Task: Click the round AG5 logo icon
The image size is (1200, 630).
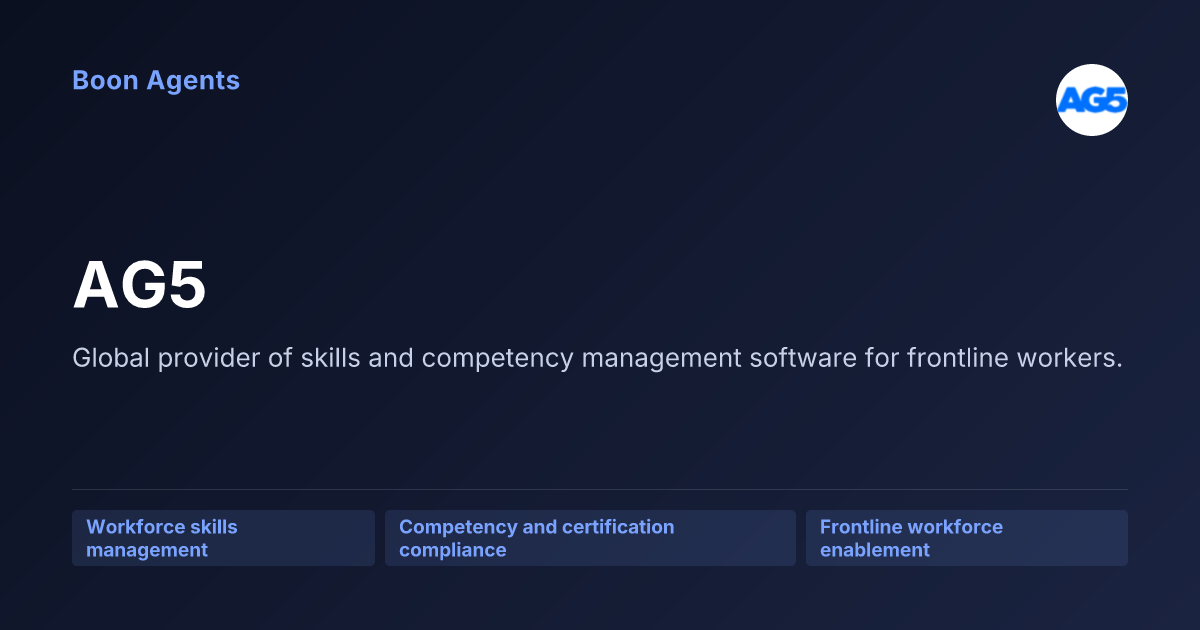Action: tap(1092, 100)
